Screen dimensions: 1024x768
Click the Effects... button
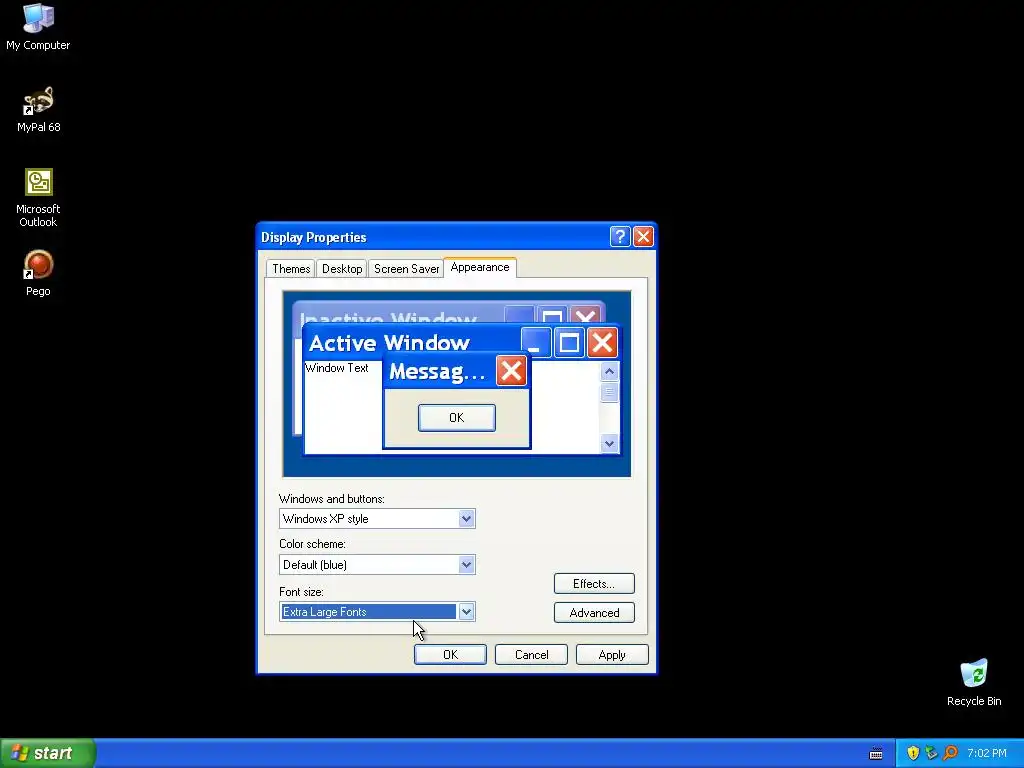tap(594, 583)
